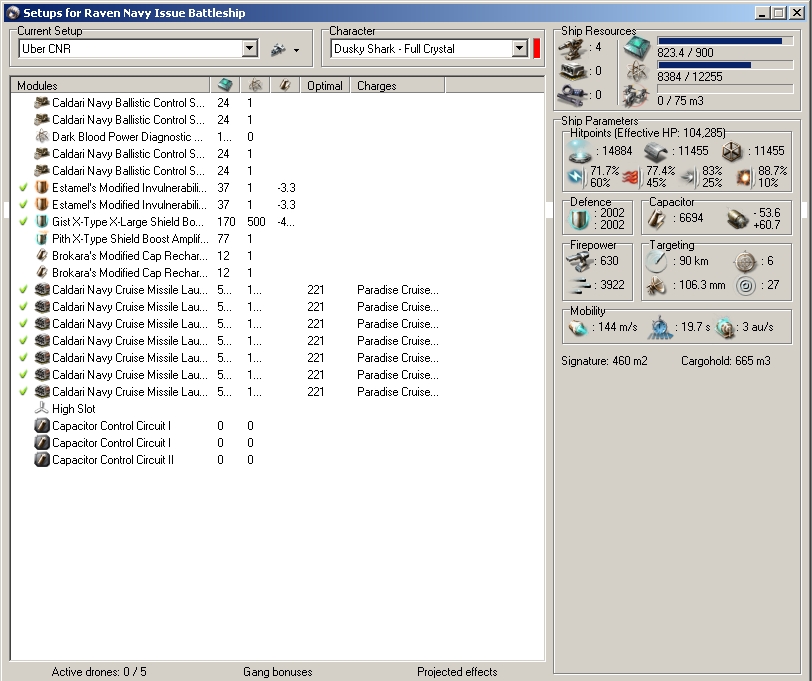Click the red indicator beside the Character box
Image resolution: width=812 pixels, height=681 pixels.
536,49
